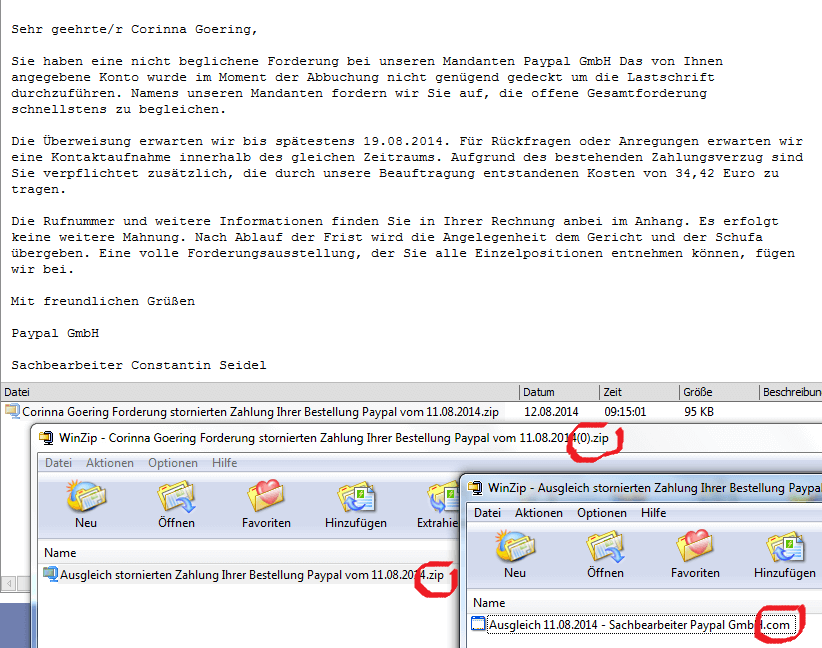Open Aktionen menu in back WinZip window
822x648 pixels.
point(110,463)
